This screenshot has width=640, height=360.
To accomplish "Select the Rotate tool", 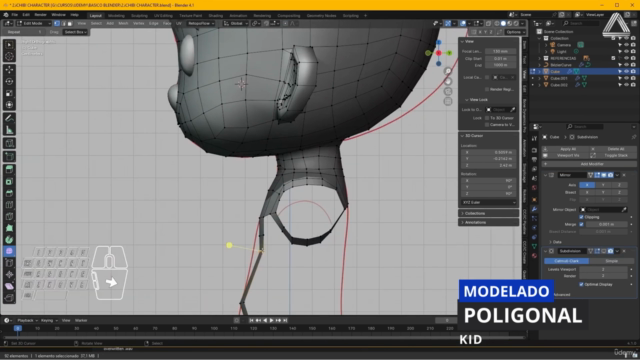I will click(9, 82).
